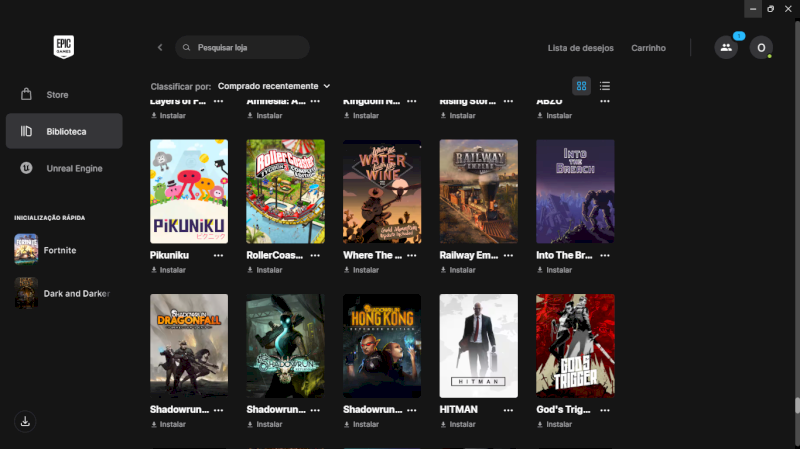The height and width of the screenshot is (449, 800).
Task: Open Shadowrun Returns three-dot menu
Action: [x=315, y=410]
